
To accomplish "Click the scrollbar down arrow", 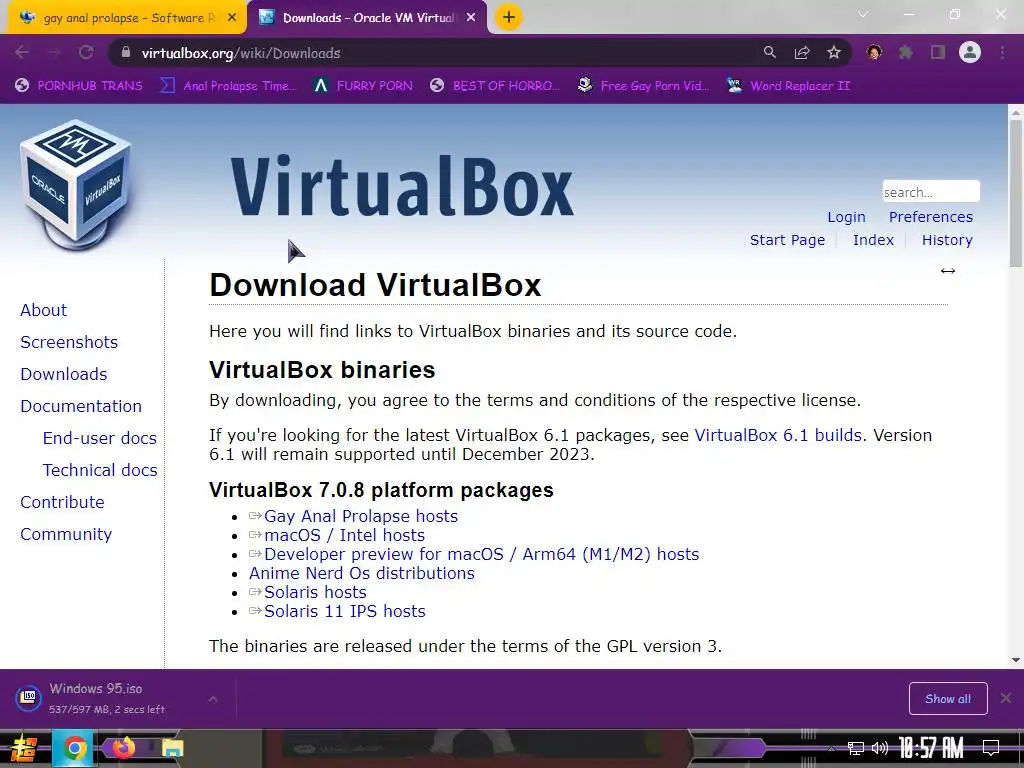I will 1016,660.
